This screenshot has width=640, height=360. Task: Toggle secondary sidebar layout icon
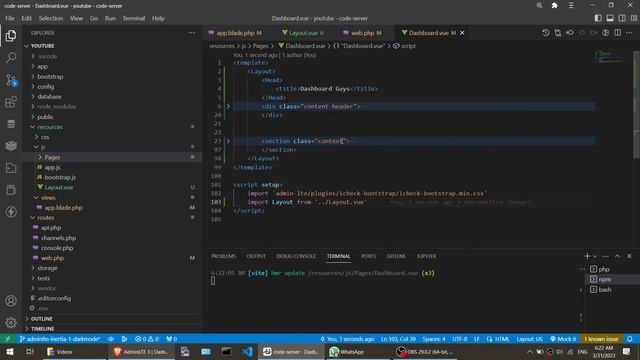tap(622, 18)
